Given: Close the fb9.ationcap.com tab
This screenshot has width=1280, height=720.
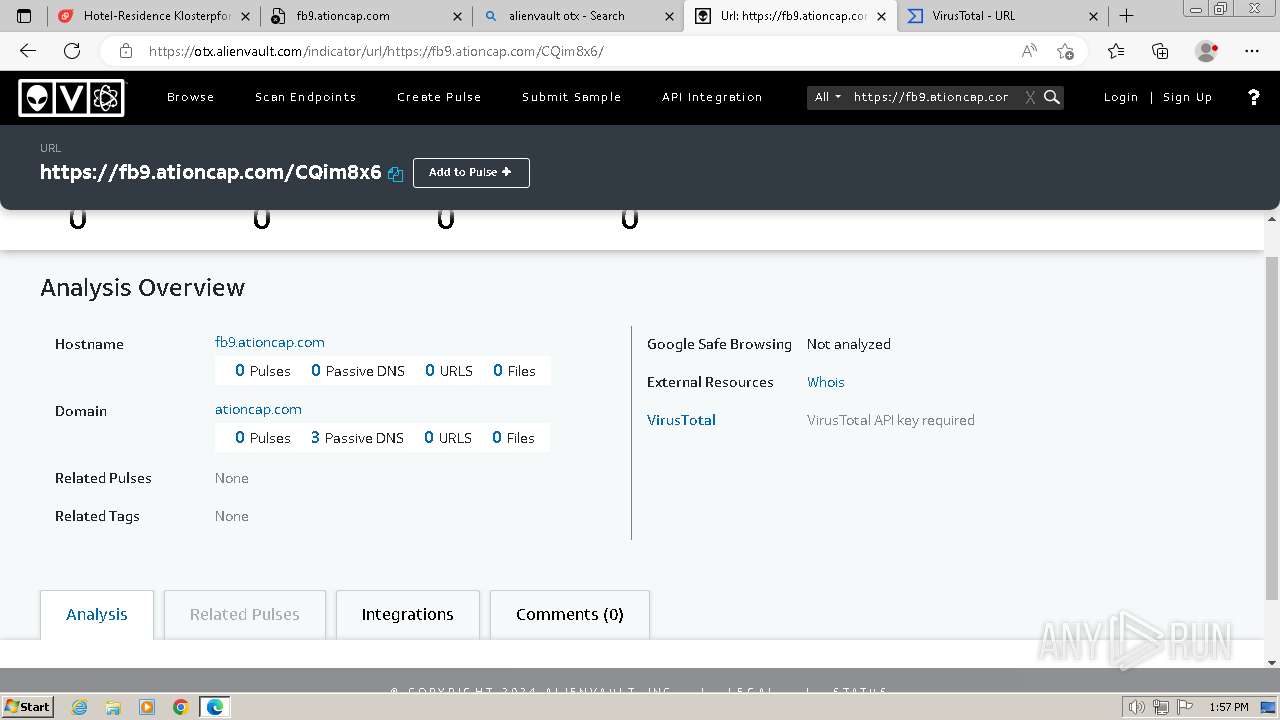Looking at the screenshot, I should (457, 16).
